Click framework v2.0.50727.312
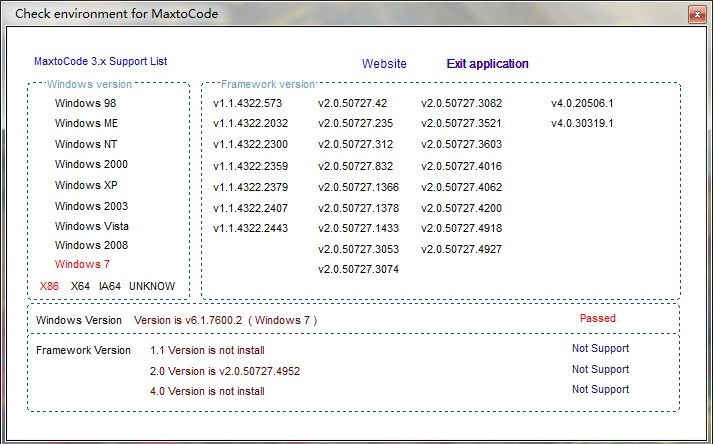 pyautogui.click(x=356, y=144)
